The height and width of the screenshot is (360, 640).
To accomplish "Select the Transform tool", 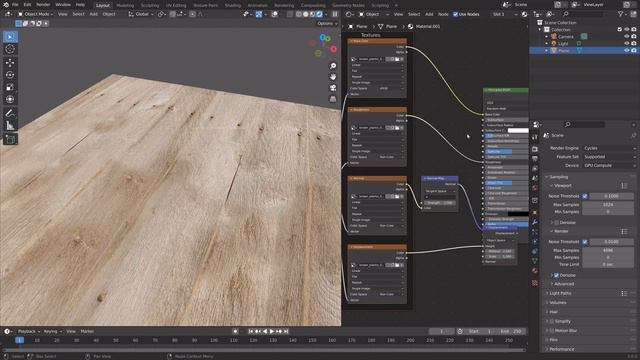I will click(10, 99).
